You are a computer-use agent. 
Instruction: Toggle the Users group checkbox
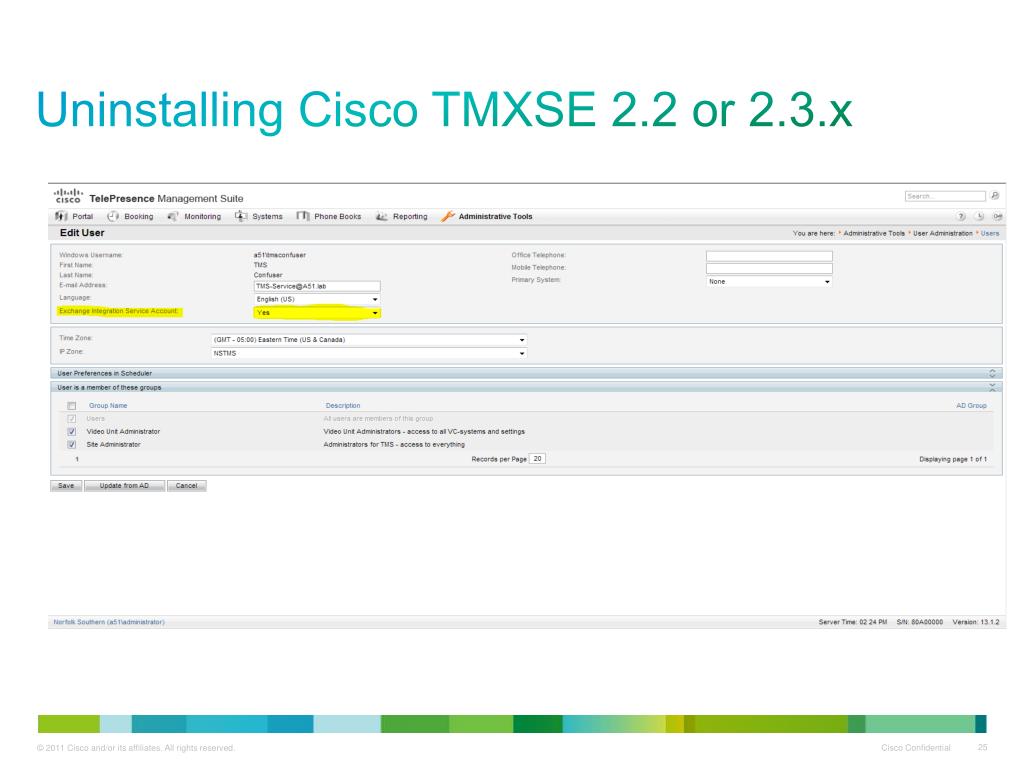point(72,419)
